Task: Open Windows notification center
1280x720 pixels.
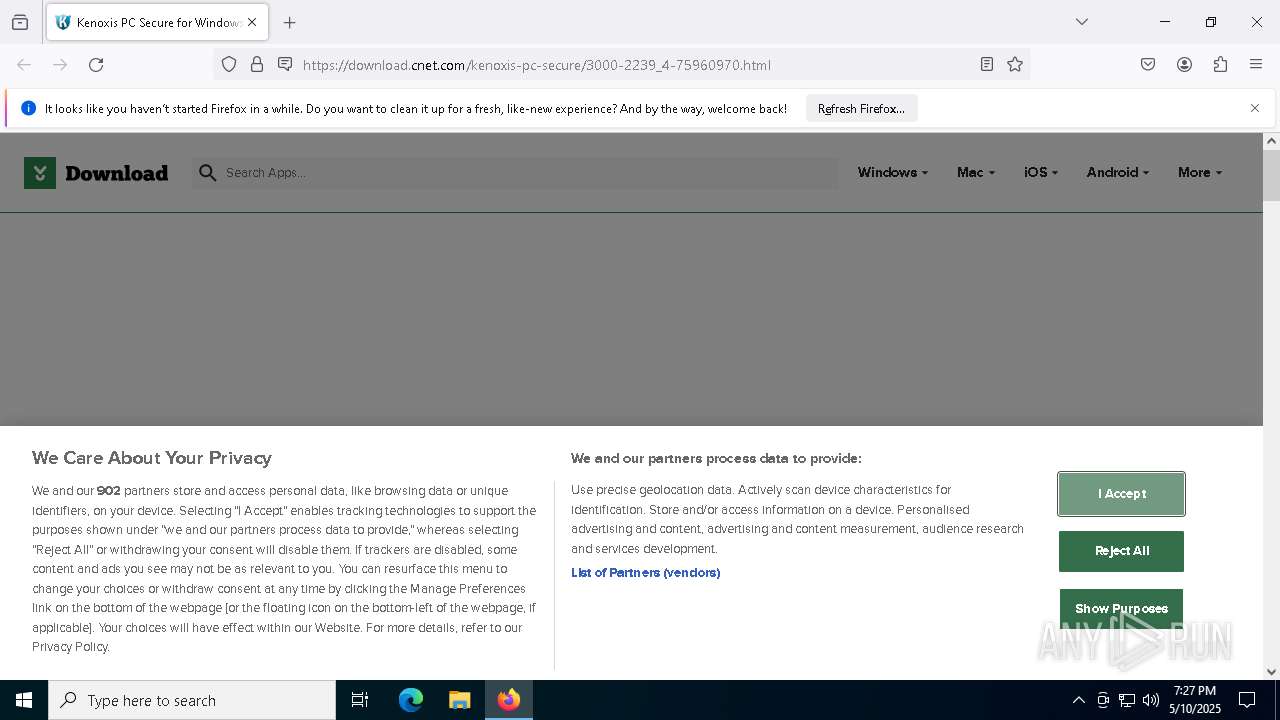Action: [x=1248, y=700]
